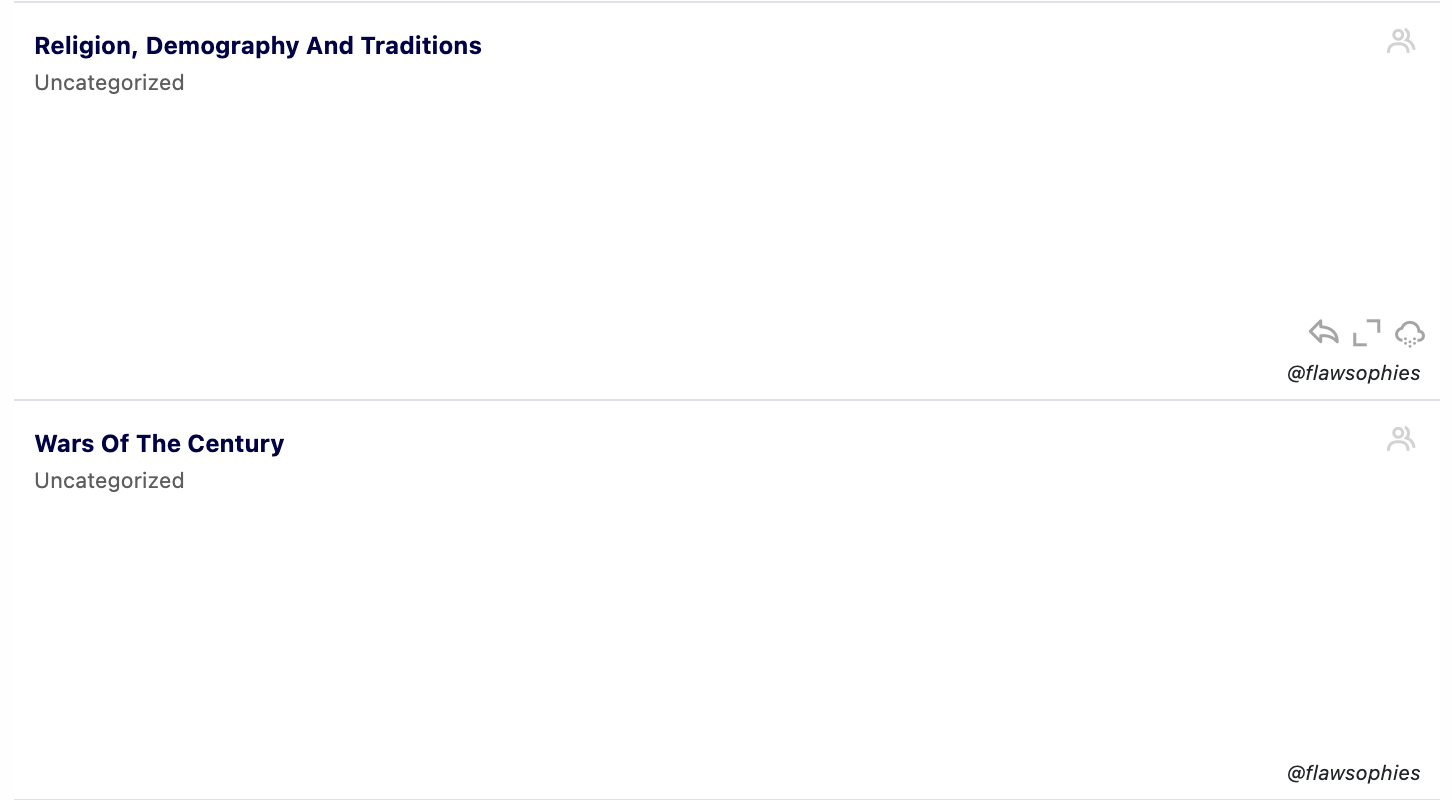Click the cloud icon on the first card
Screen dimensions: 1452x800
(x=1409, y=333)
